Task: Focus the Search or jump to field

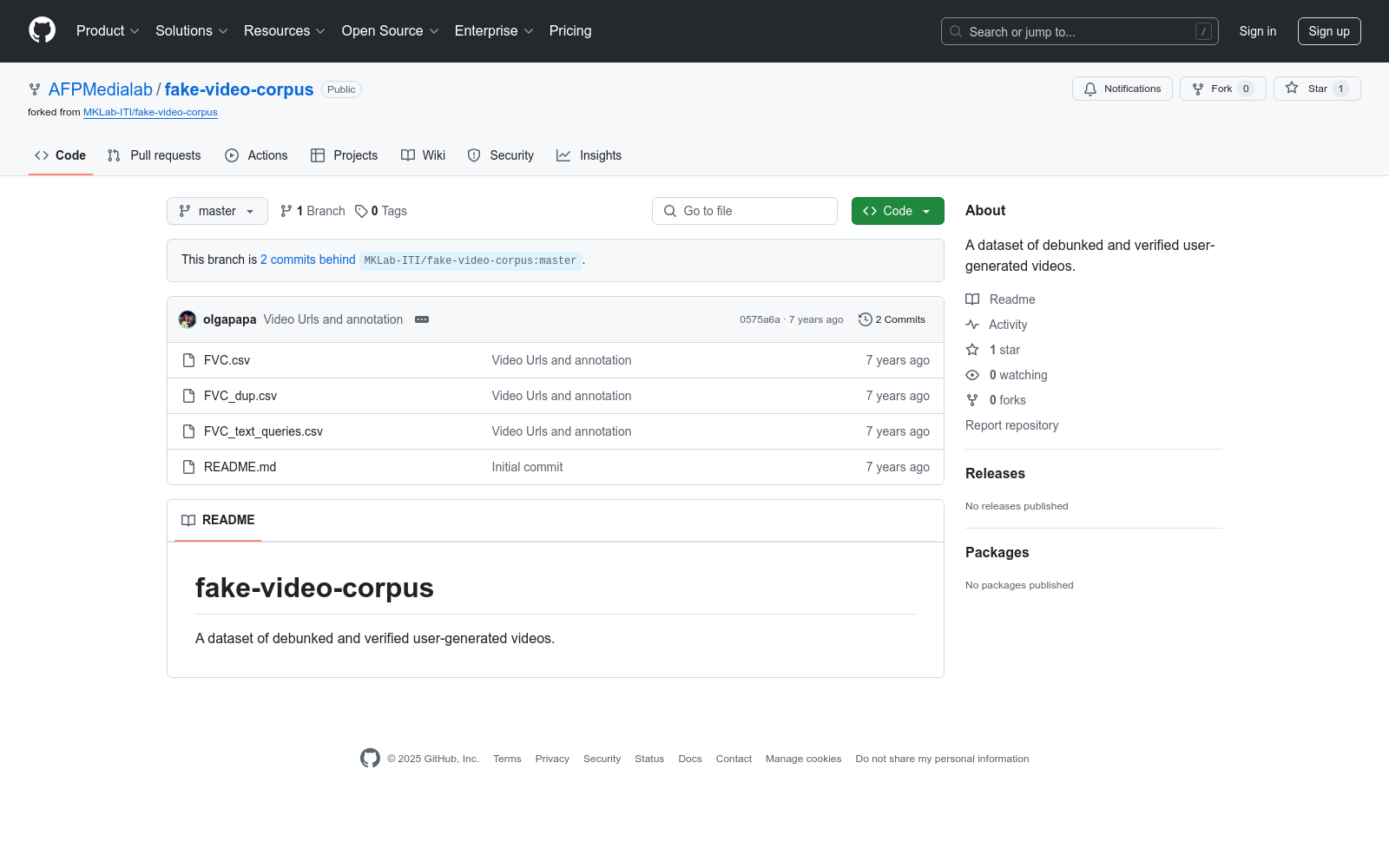Action: pyautogui.click(x=1079, y=31)
